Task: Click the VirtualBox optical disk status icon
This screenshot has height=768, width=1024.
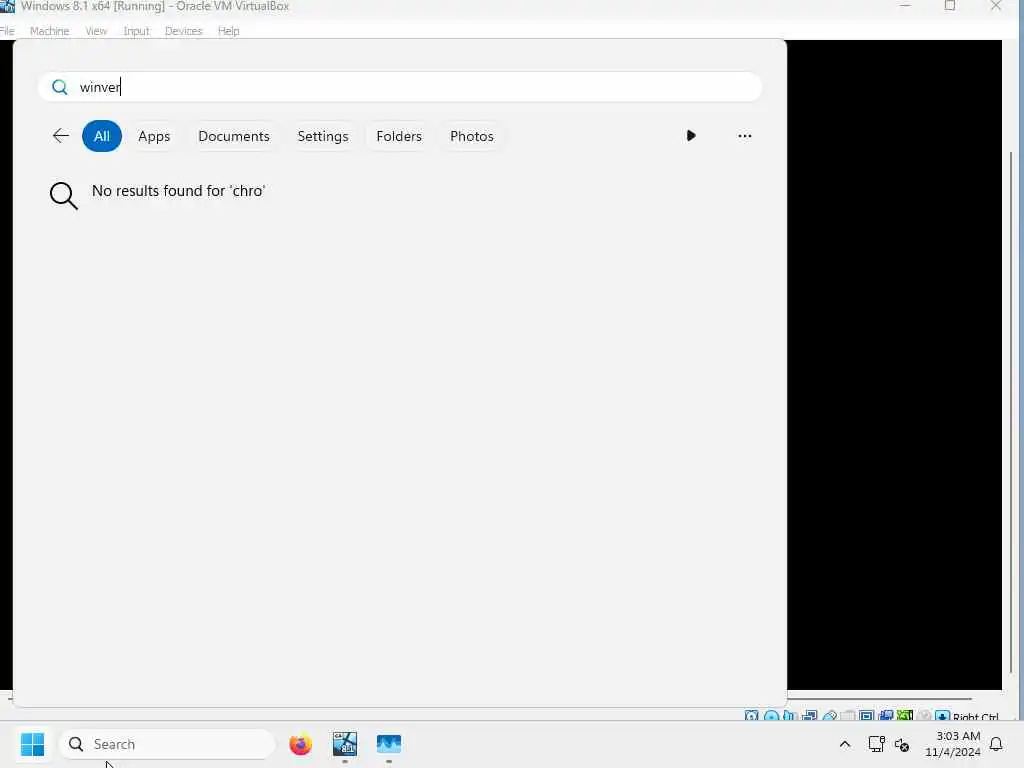Action: (771, 716)
